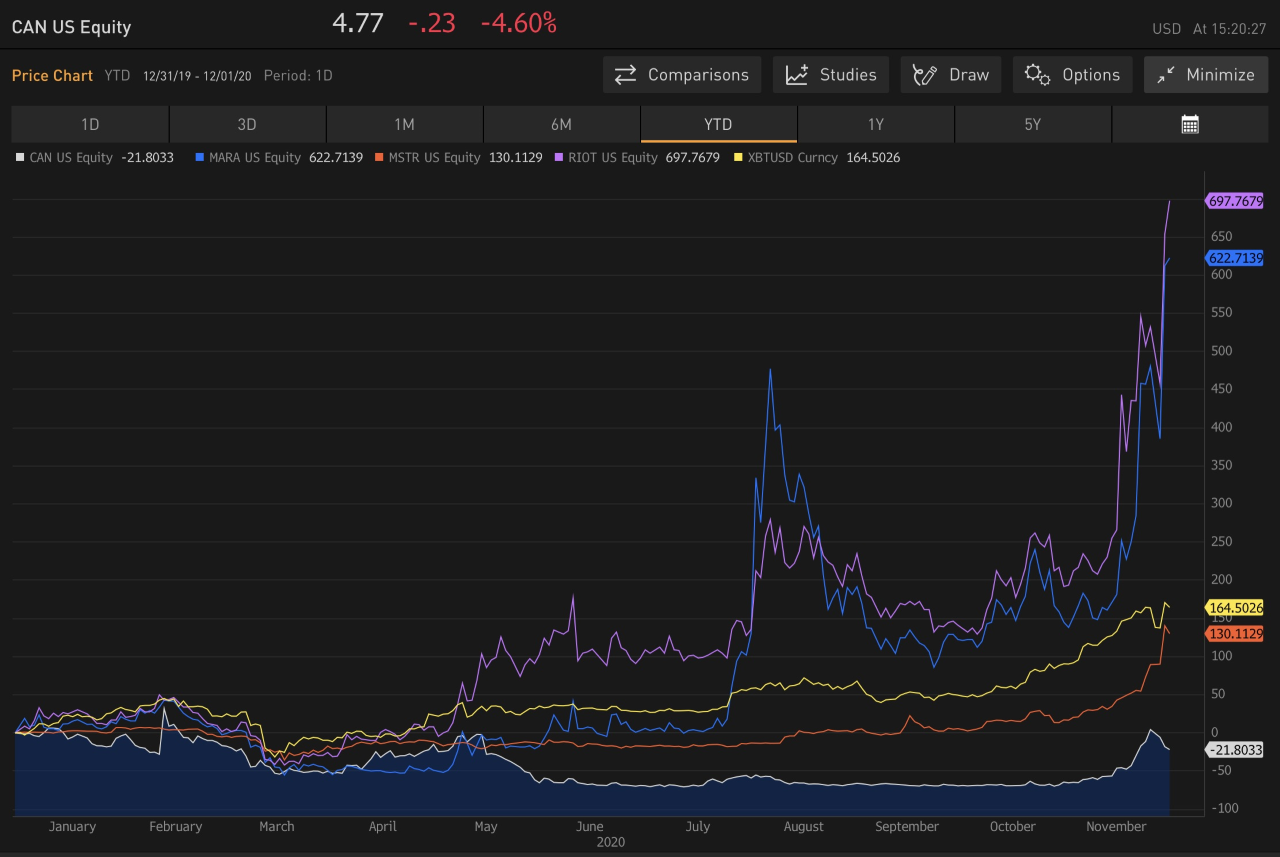Viewport: 1280px width, 857px height.
Task: Click the Comparisons arrows icon
Action: (x=626, y=75)
